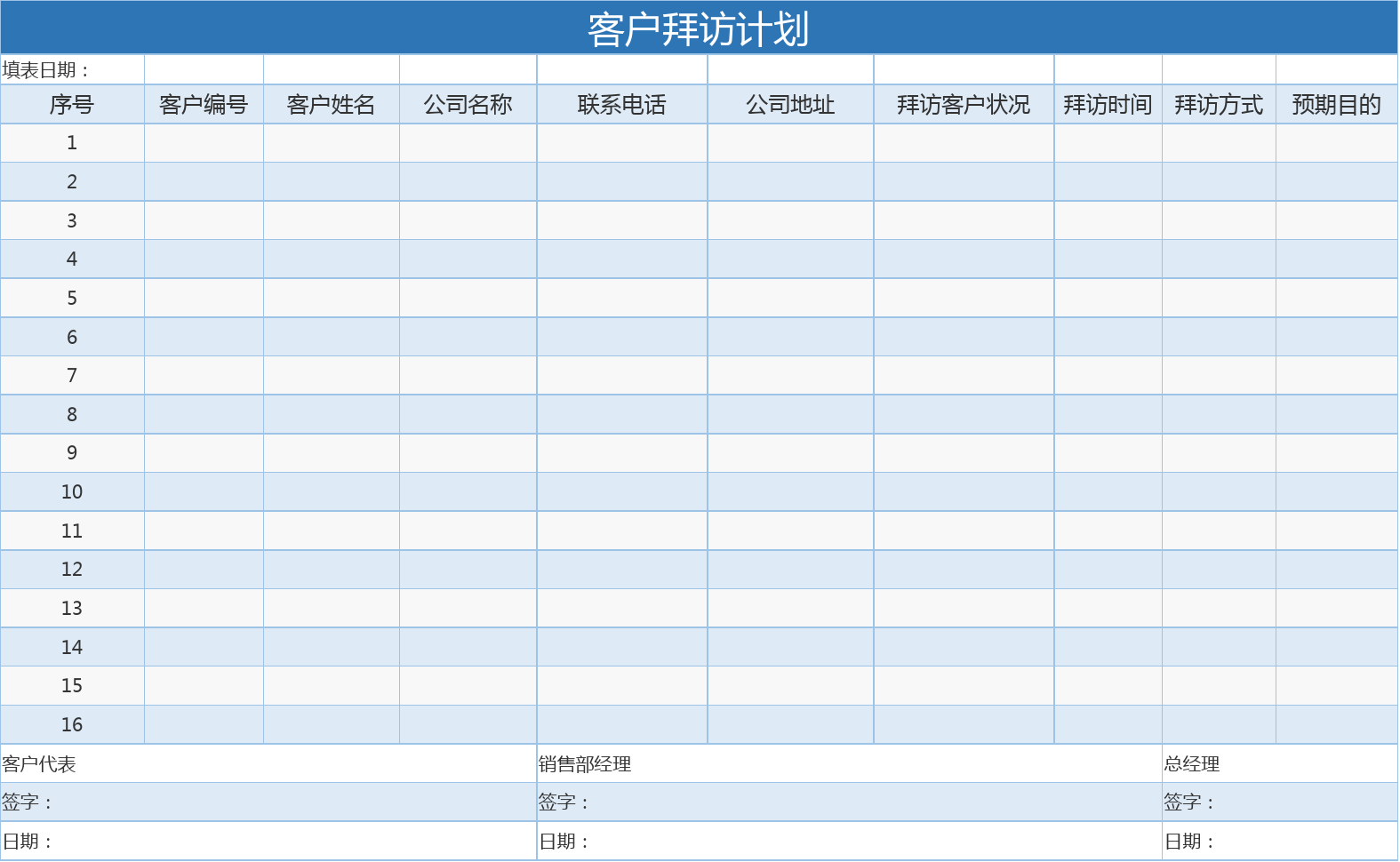Screen dimensions: 1400x862
Task: Select the row number 7 cell
Action: 72,375
